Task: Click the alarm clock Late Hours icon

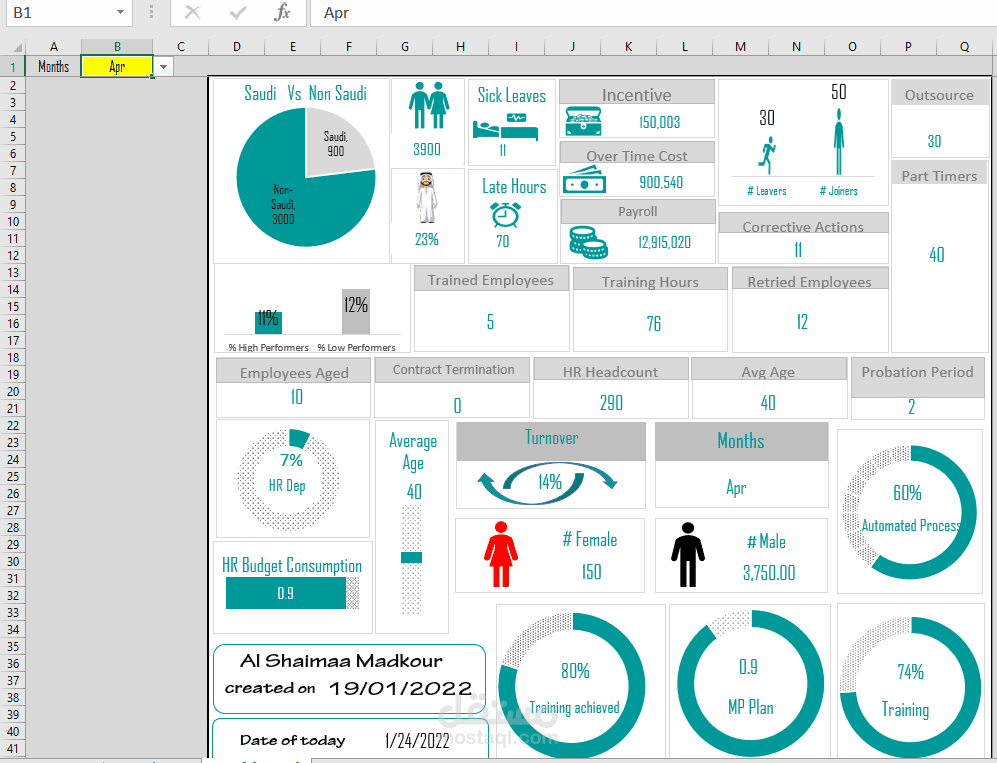Action: point(505,214)
